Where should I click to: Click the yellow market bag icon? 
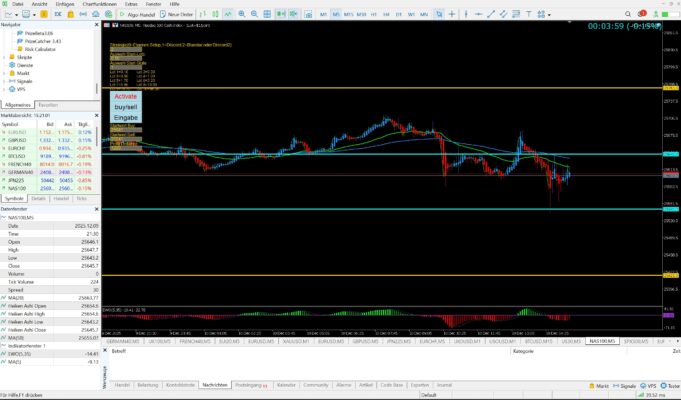tap(70, 14)
